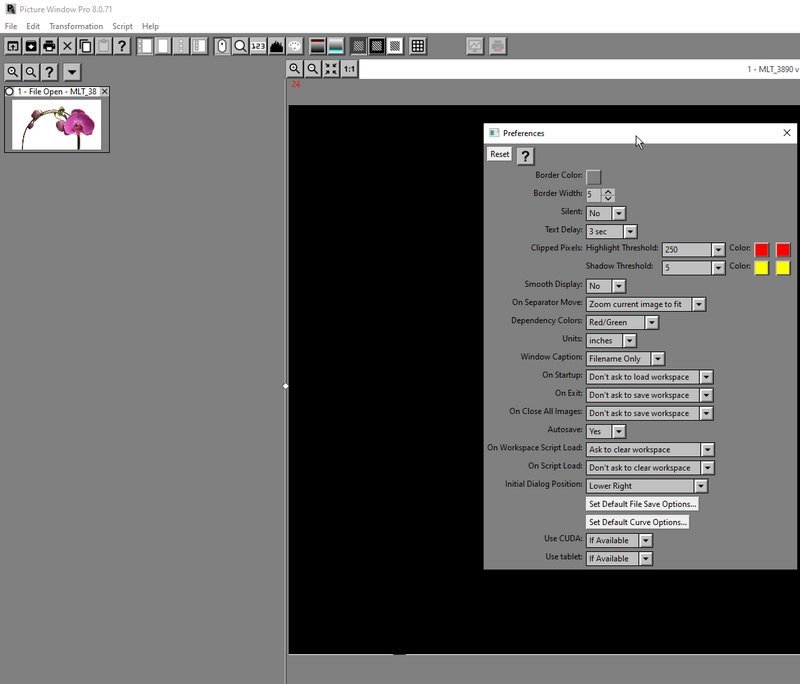Open the Script menu
800x684 pixels.
(x=122, y=26)
